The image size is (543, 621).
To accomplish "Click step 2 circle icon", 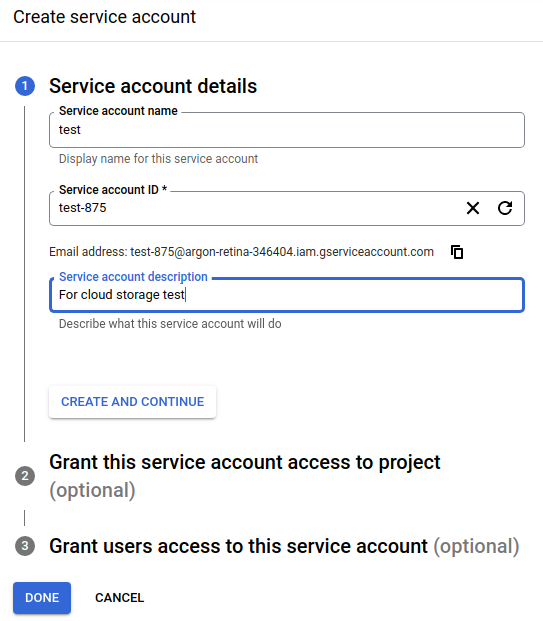I will 25,476.
